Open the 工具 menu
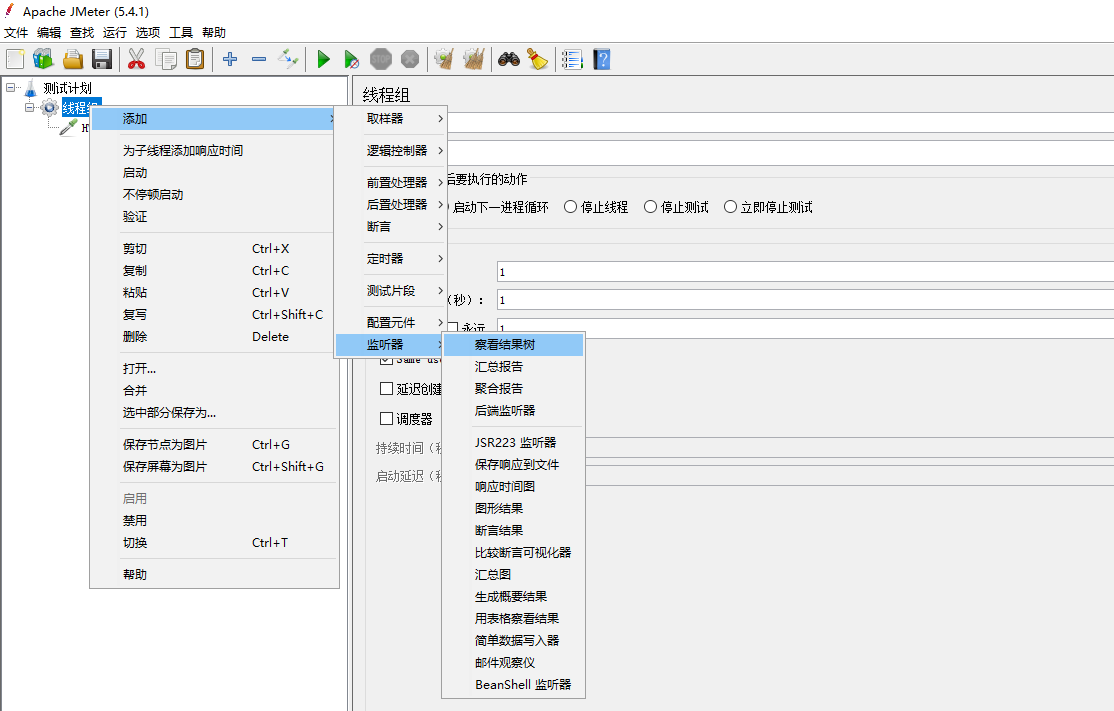Image resolution: width=1114 pixels, height=711 pixels. [x=180, y=33]
